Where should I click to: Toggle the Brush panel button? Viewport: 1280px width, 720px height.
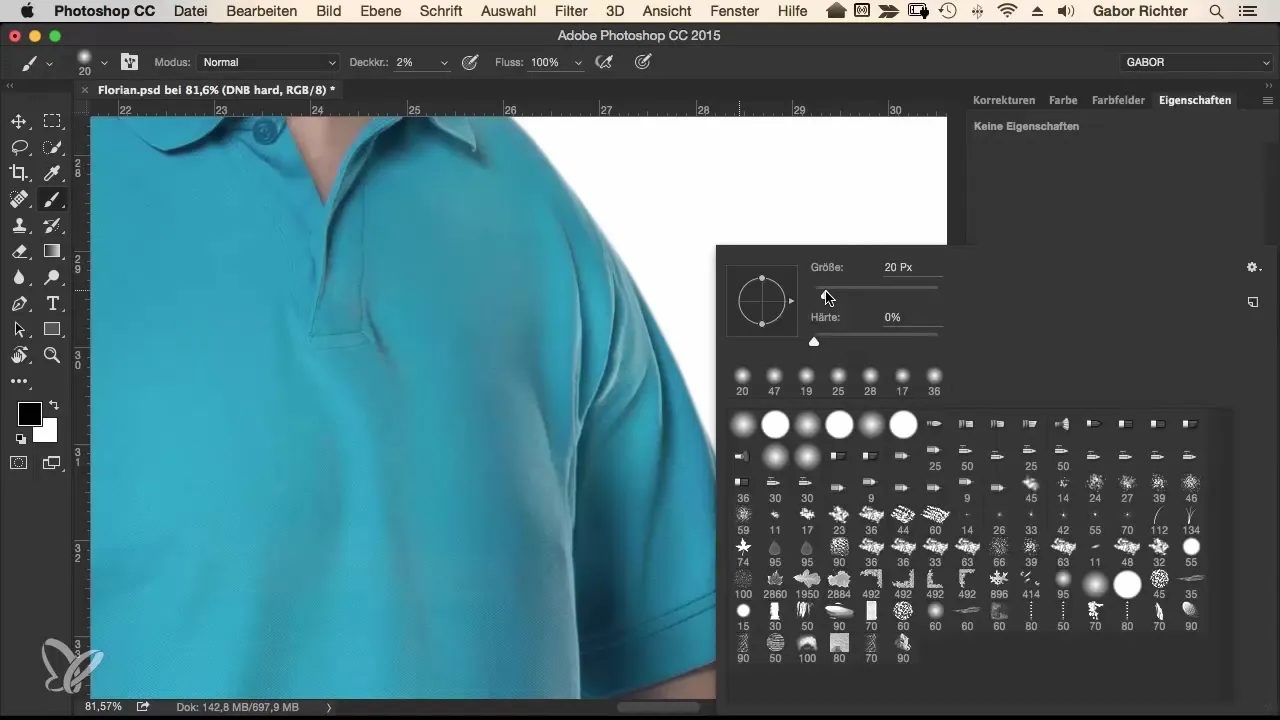coord(129,62)
